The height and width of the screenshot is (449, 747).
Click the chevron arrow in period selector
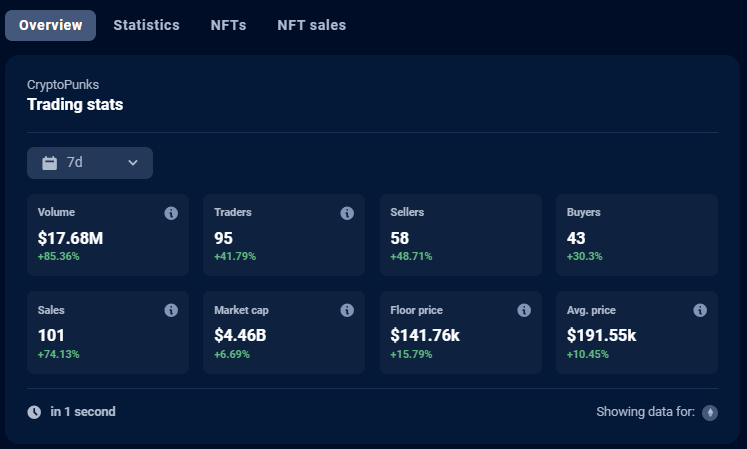pyautogui.click(x=133, y=163)
